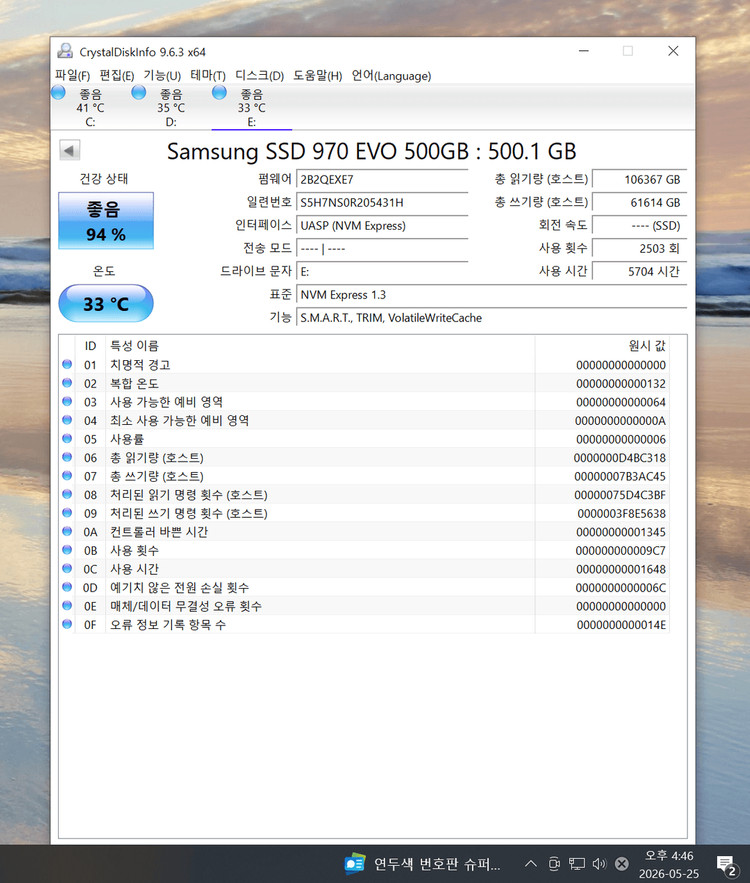This screenshot has width=750, height=883.
Task: Click the status dot of row 01
Action: tap(67, 364)
